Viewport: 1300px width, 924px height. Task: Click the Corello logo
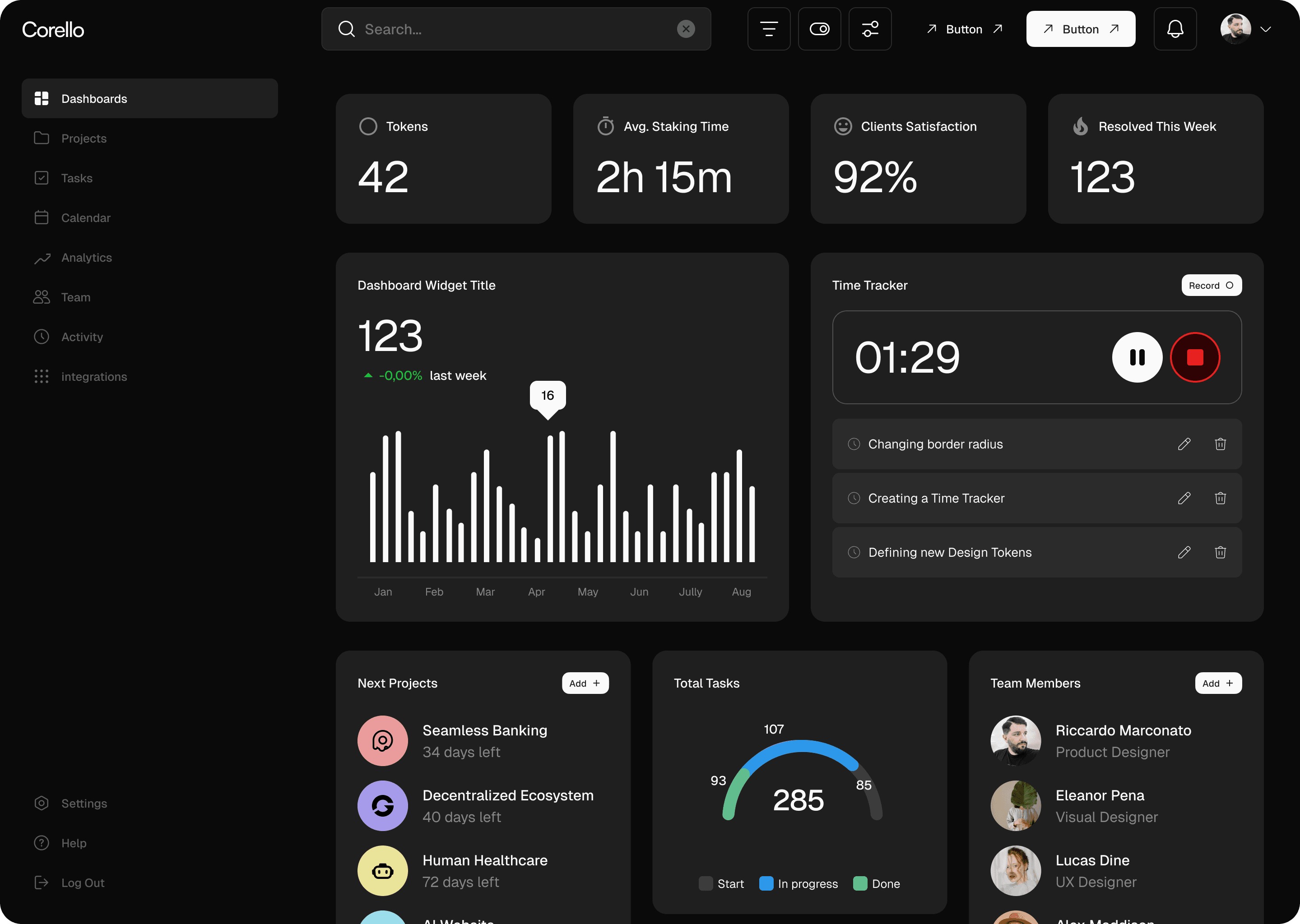pyautogui.click(x=53, y=29)
